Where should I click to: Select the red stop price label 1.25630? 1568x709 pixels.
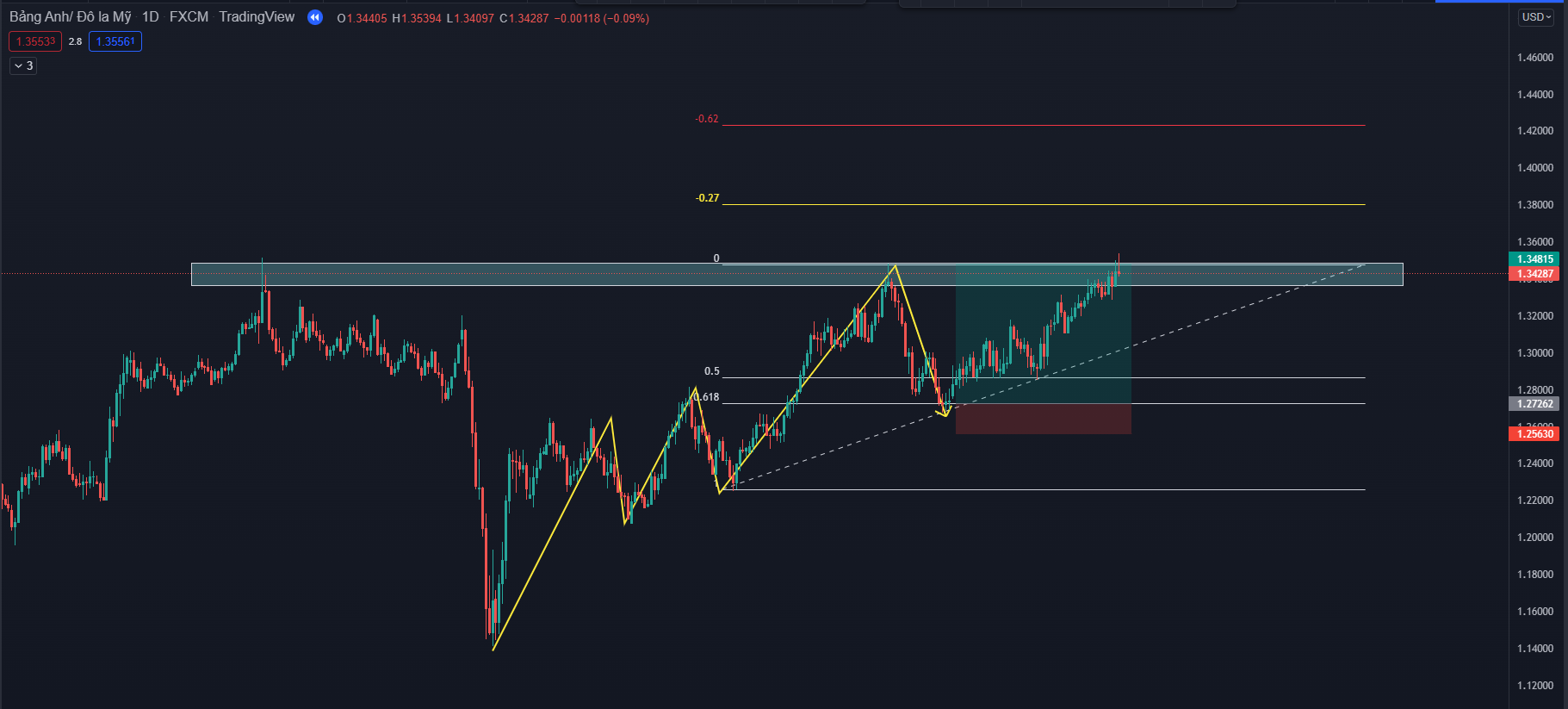1534,433
